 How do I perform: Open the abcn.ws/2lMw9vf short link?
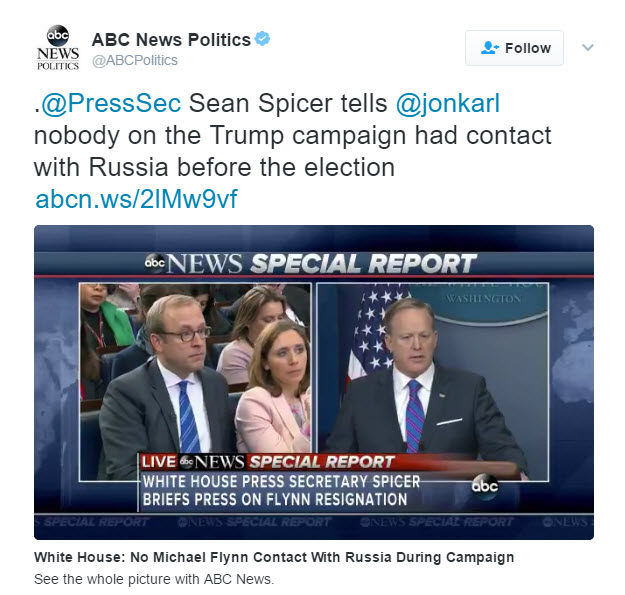pyautogui.click(x=136, y=198)
